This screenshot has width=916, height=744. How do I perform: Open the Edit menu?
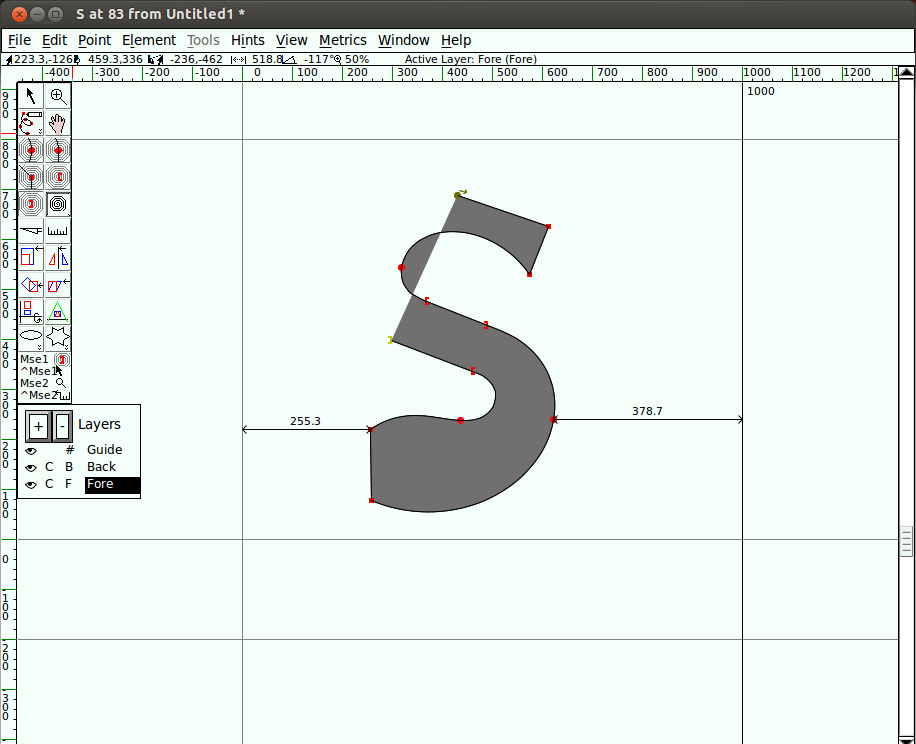54,40
